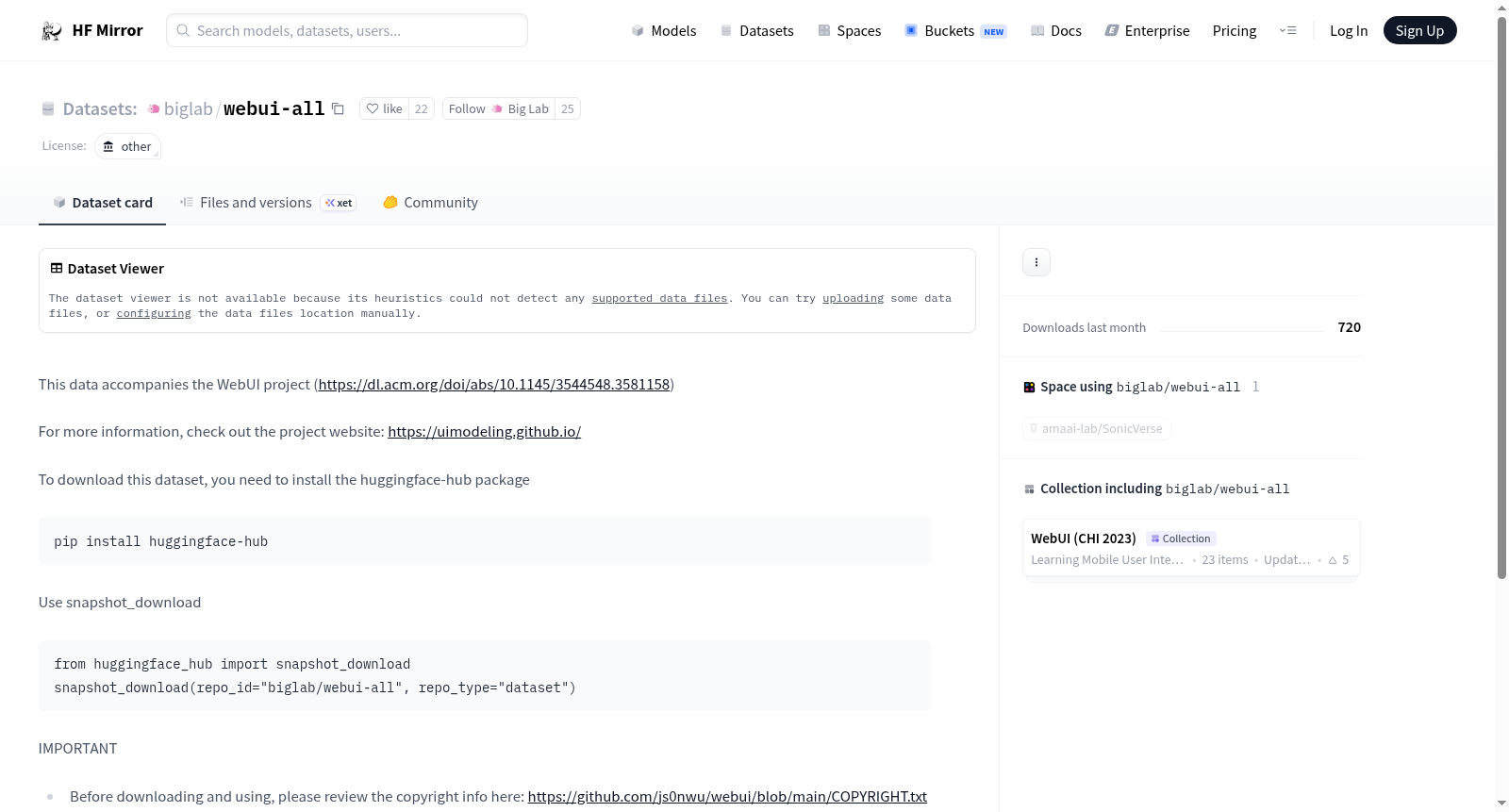
Task: Open the Datasets page
Action: 757,31
